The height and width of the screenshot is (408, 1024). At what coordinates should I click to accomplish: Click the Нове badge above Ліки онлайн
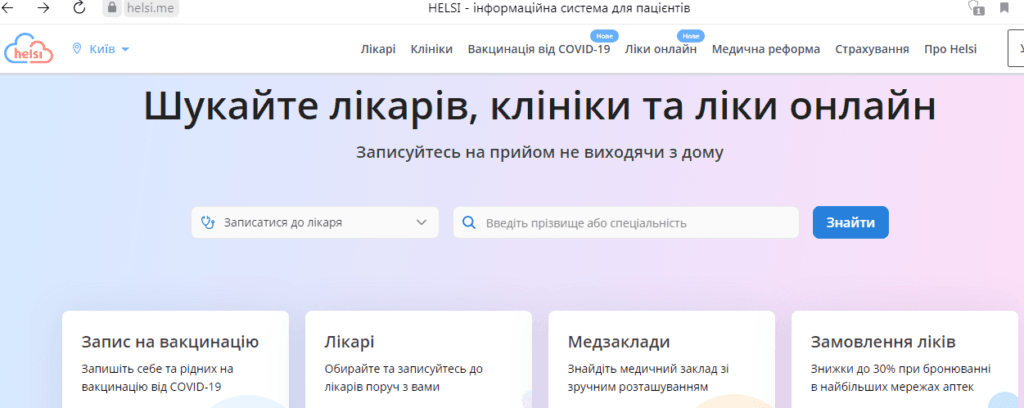pyautogui.click(x=690, y=36)
